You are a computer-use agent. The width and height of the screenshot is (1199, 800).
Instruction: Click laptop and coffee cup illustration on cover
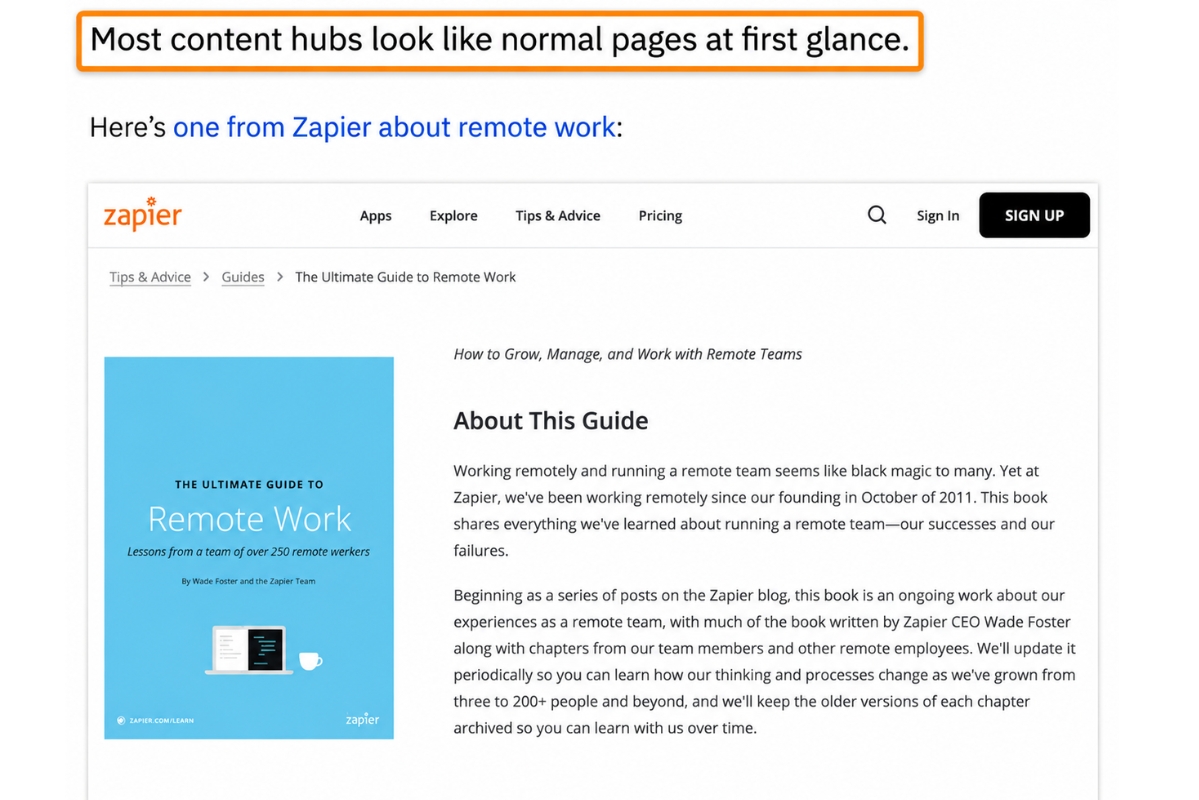point(264,650)
